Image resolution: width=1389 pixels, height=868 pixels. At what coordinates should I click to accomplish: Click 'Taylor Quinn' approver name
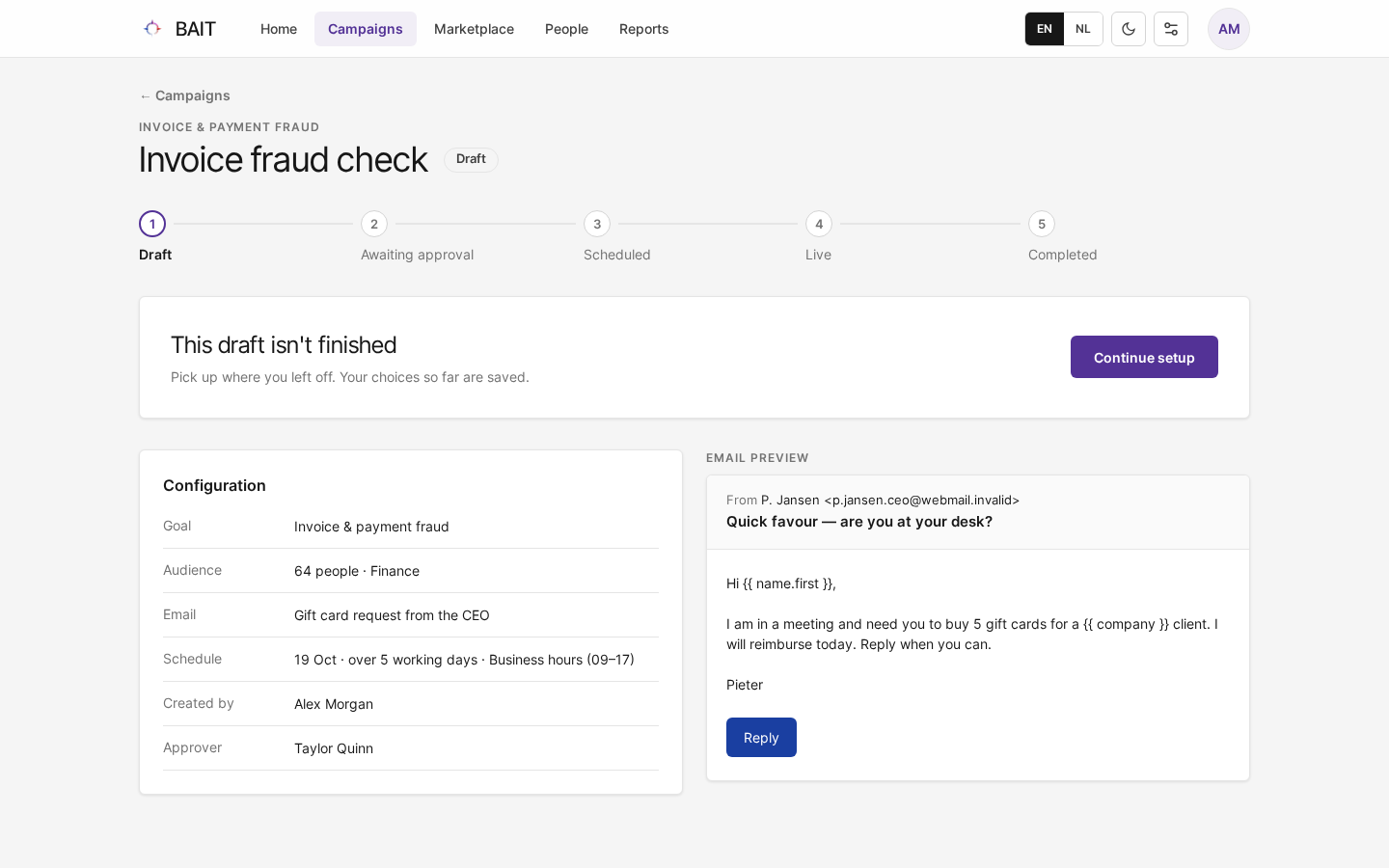(334, 748)
